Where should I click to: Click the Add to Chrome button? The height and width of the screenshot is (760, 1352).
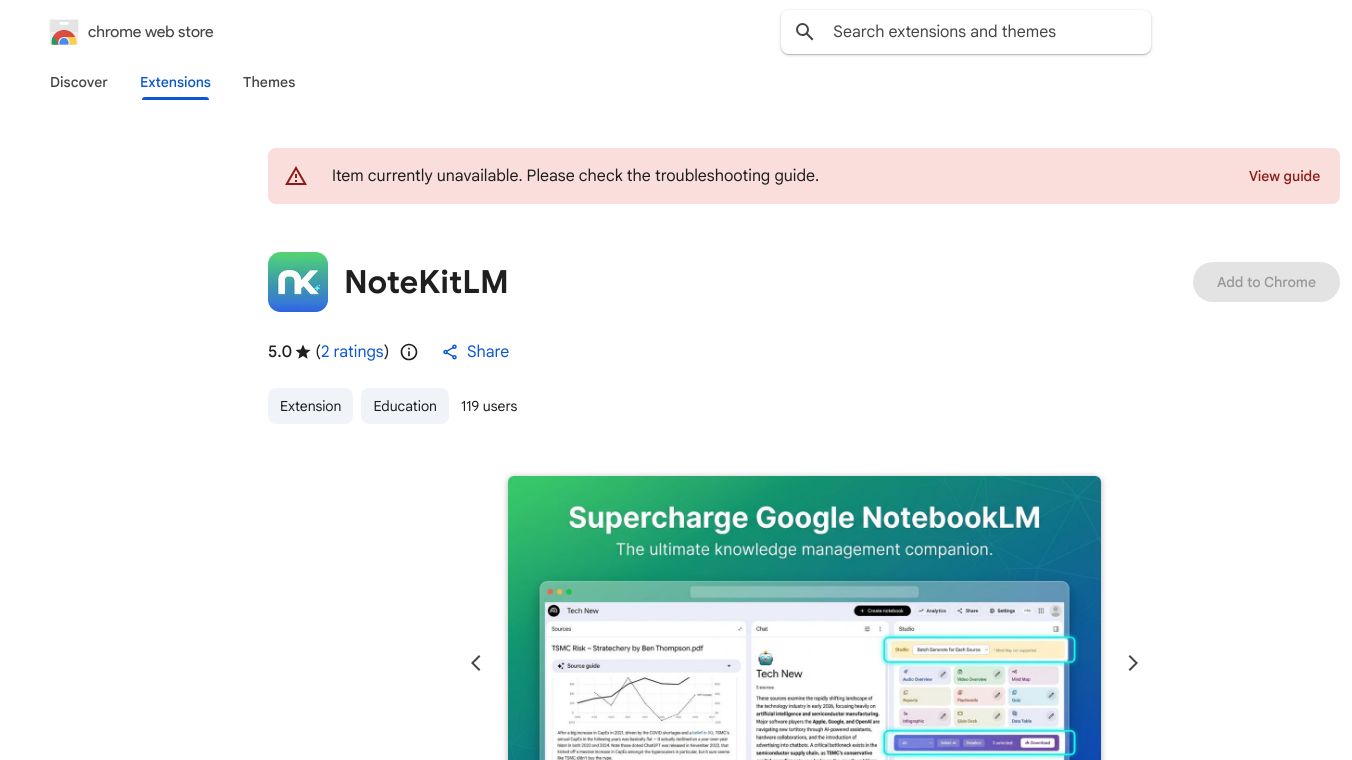coord(1266,282)
